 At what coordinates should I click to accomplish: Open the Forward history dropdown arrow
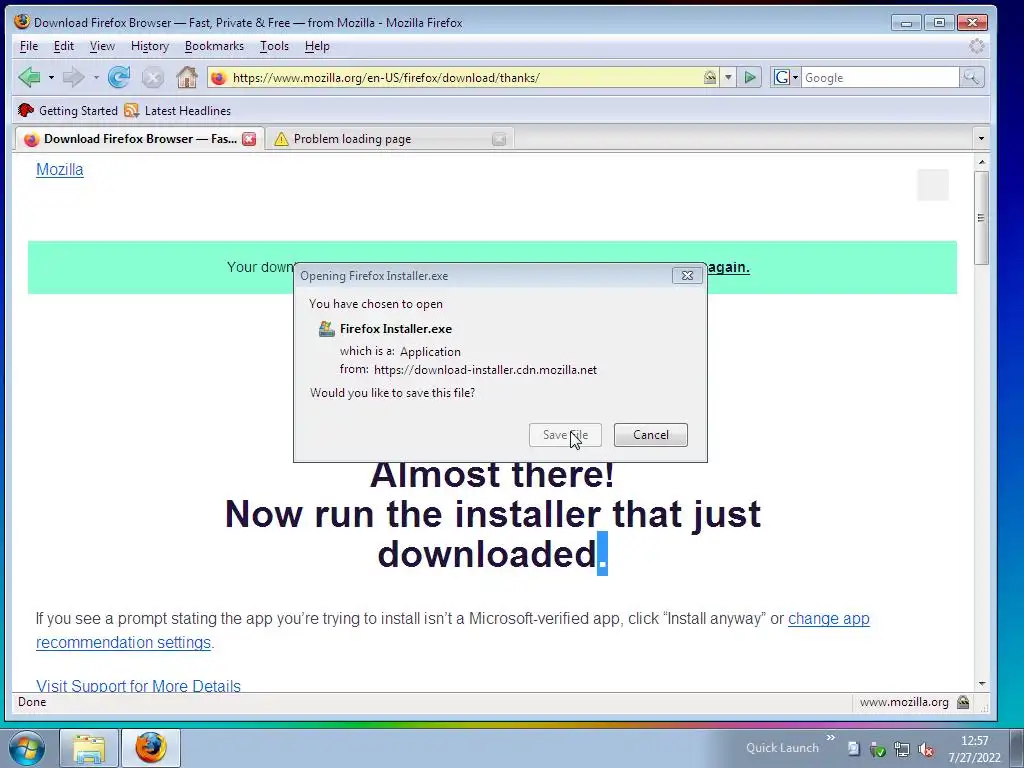pyautogui.click(x=96, y=78)
